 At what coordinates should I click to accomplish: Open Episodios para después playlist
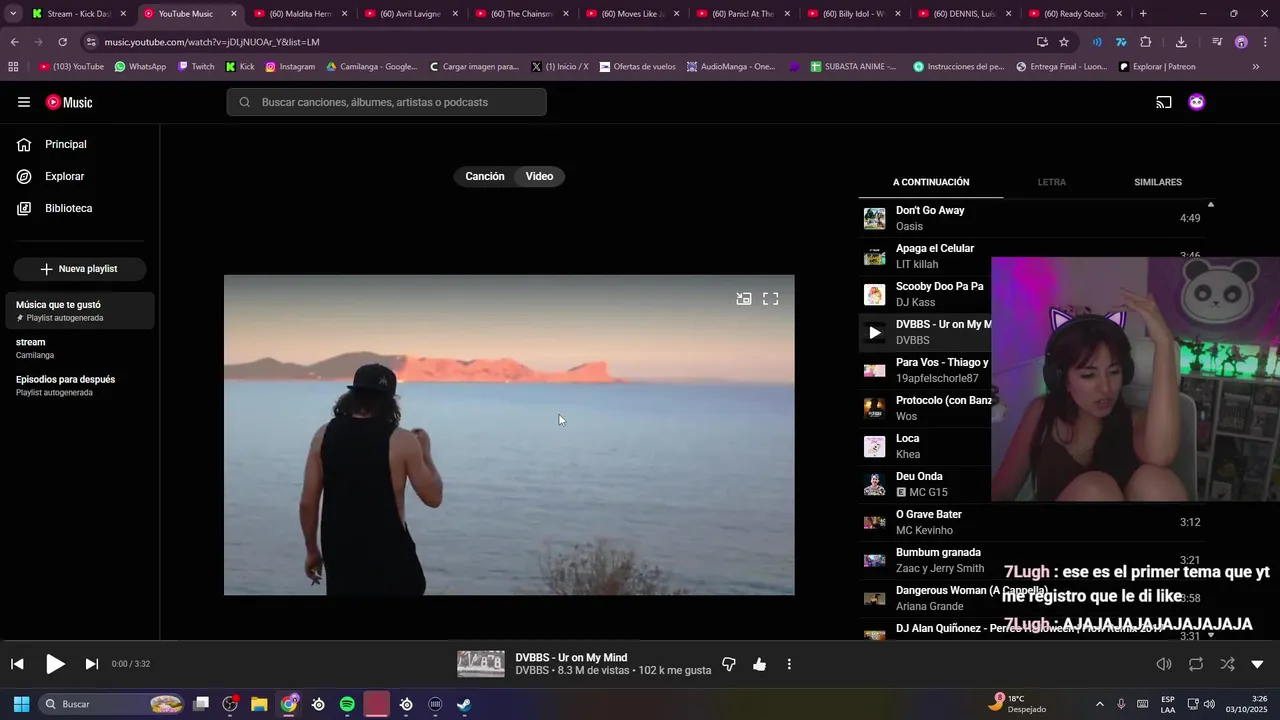[x=80, y=386]
